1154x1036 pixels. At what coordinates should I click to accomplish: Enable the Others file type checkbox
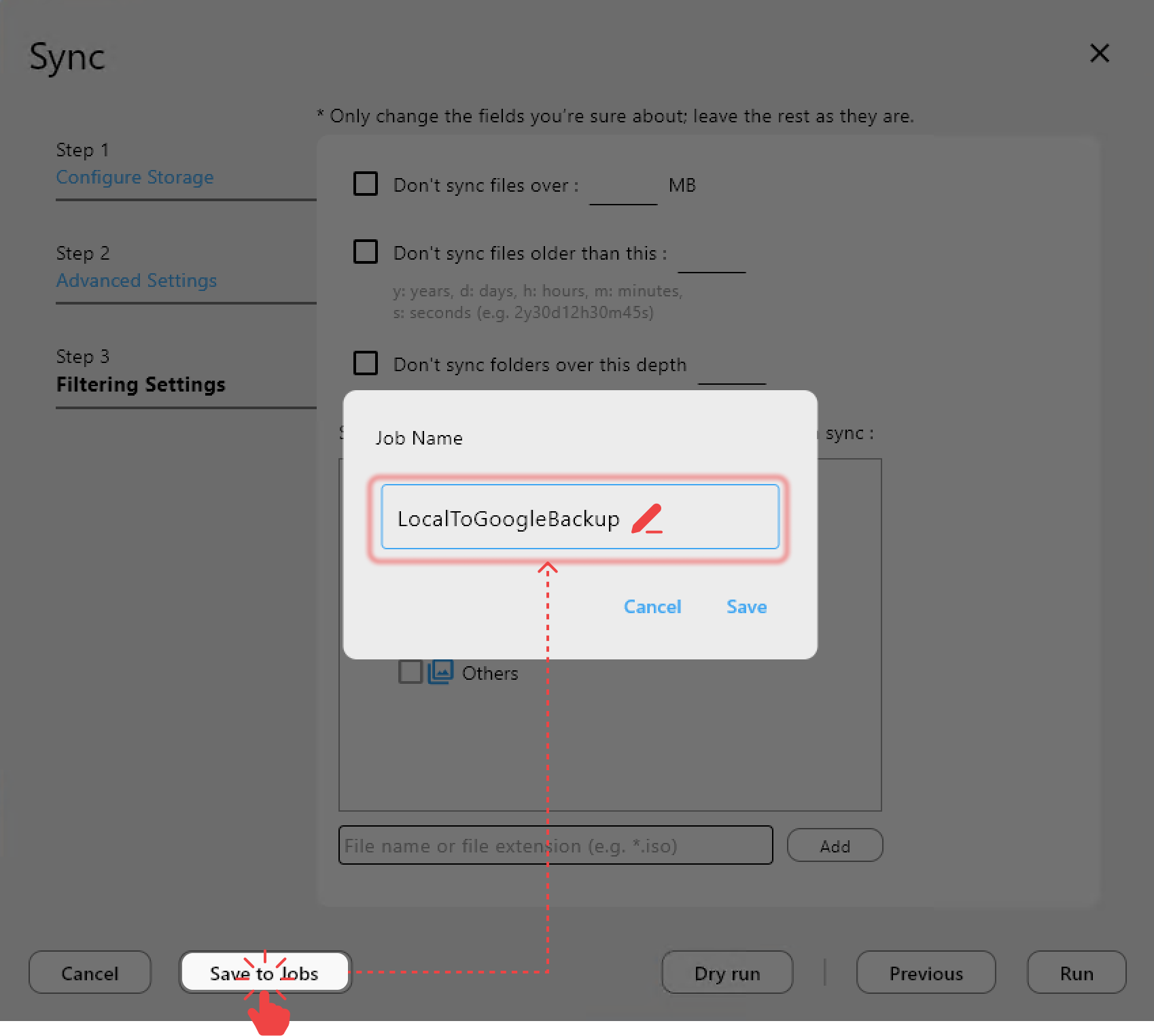point(409,672)
